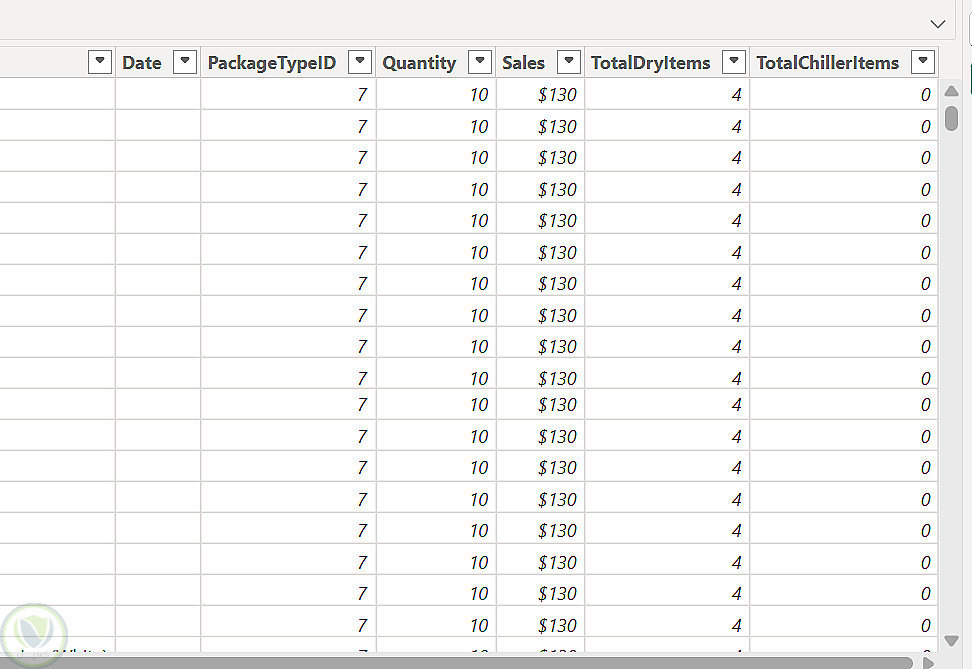Select first row Sales cell $130
Image resolution: width=972 pixels, height=669 pixels.
pyautogui.click(x=540, y=94)
